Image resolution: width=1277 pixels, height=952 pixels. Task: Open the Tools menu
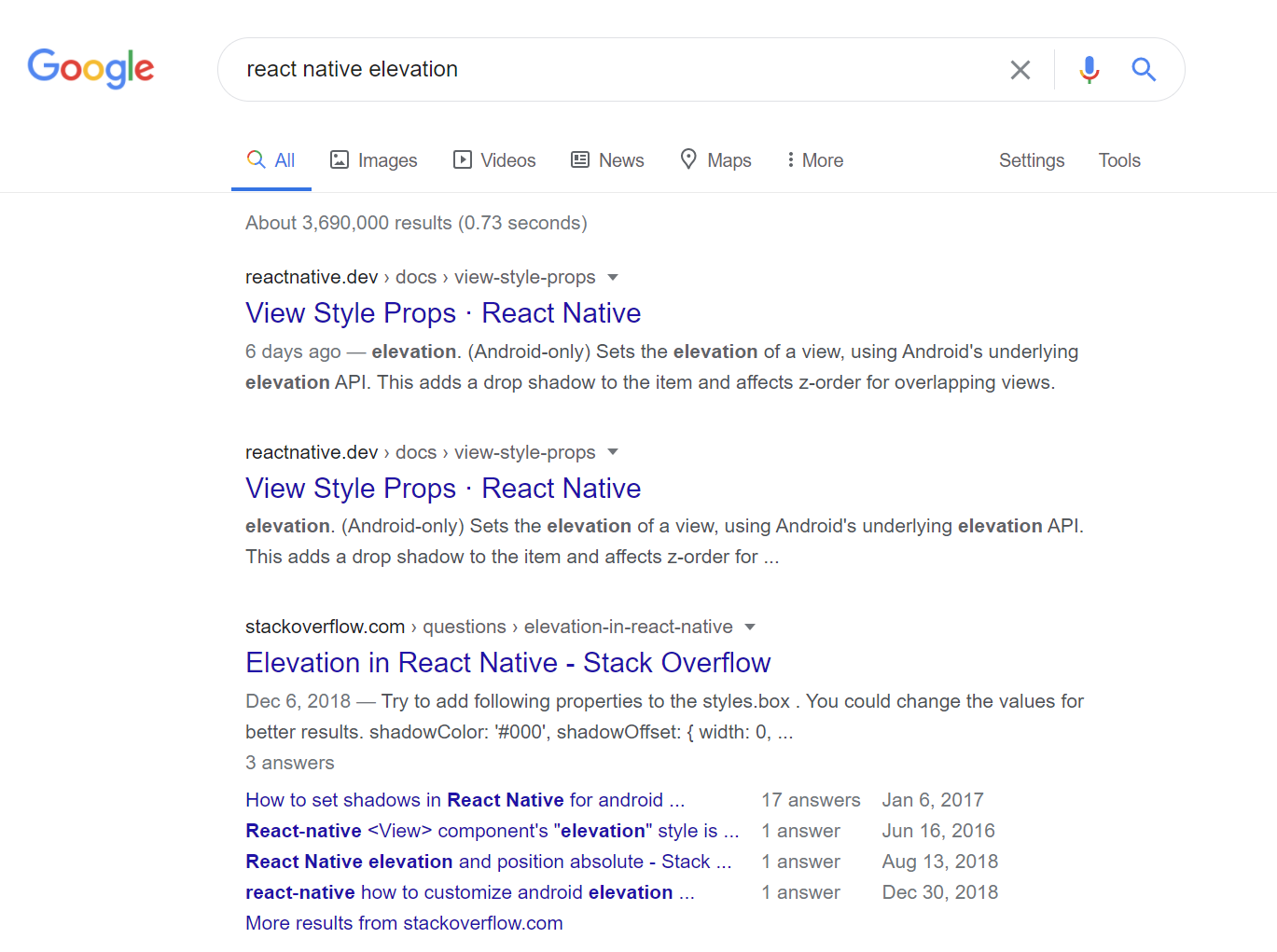point(1118,159)
